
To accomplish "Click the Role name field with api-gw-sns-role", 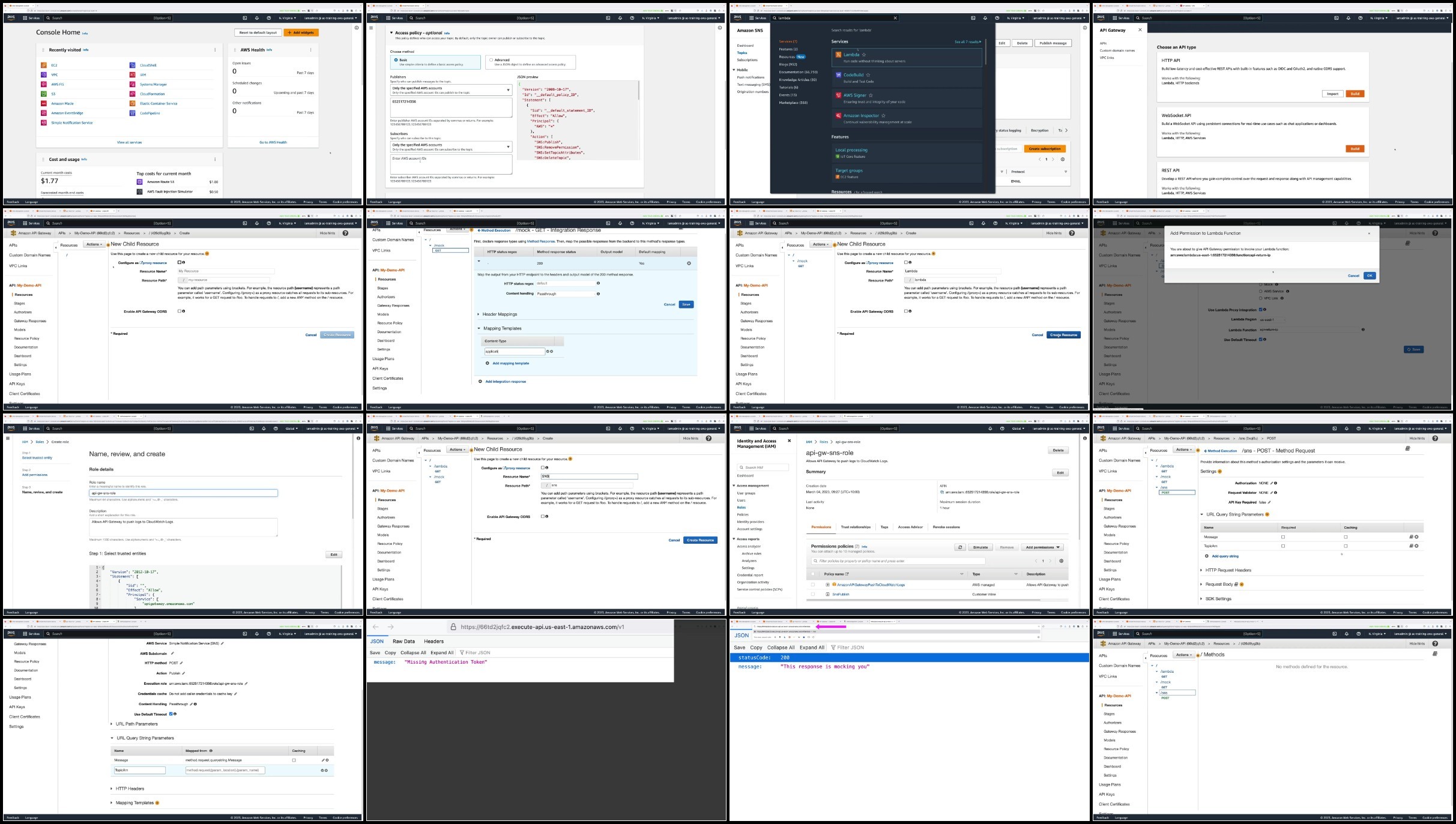I will 184,493.
